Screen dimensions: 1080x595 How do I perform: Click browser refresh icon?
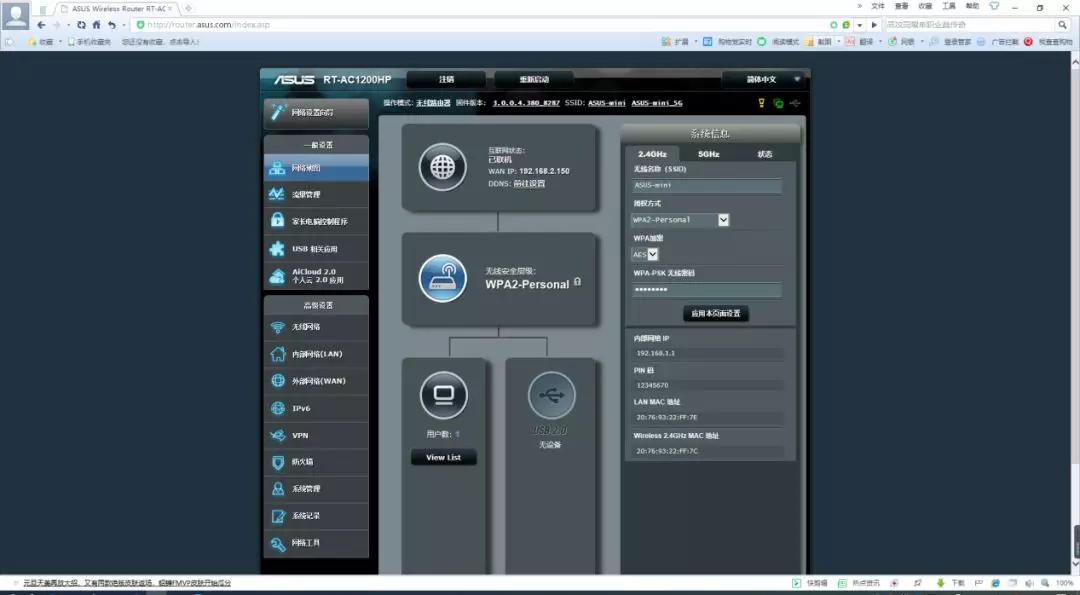click(81, 25)
